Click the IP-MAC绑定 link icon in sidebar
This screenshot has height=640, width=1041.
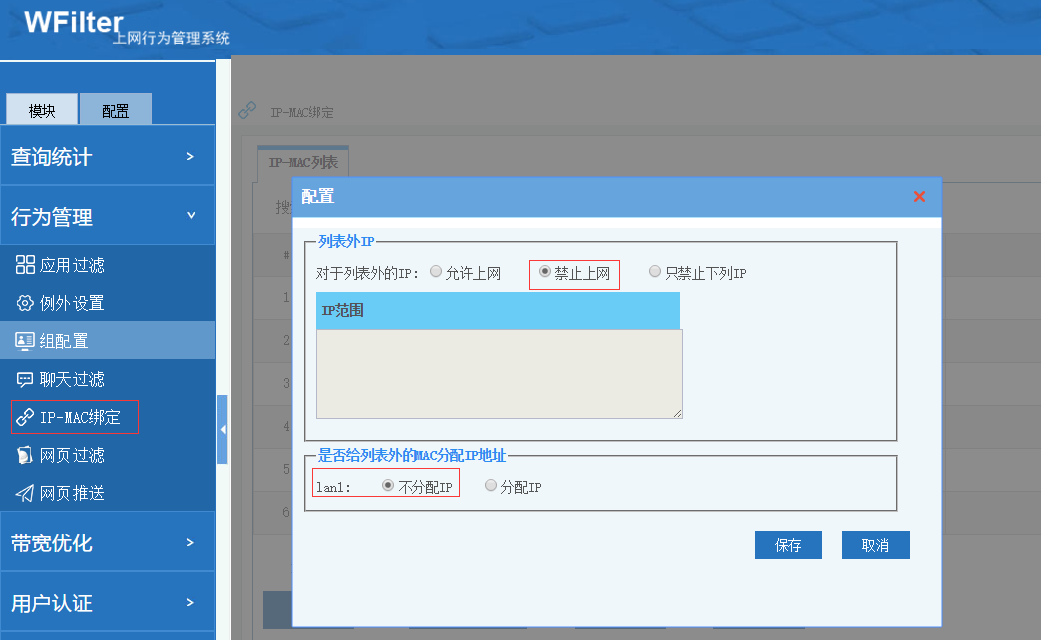[25, 417]
